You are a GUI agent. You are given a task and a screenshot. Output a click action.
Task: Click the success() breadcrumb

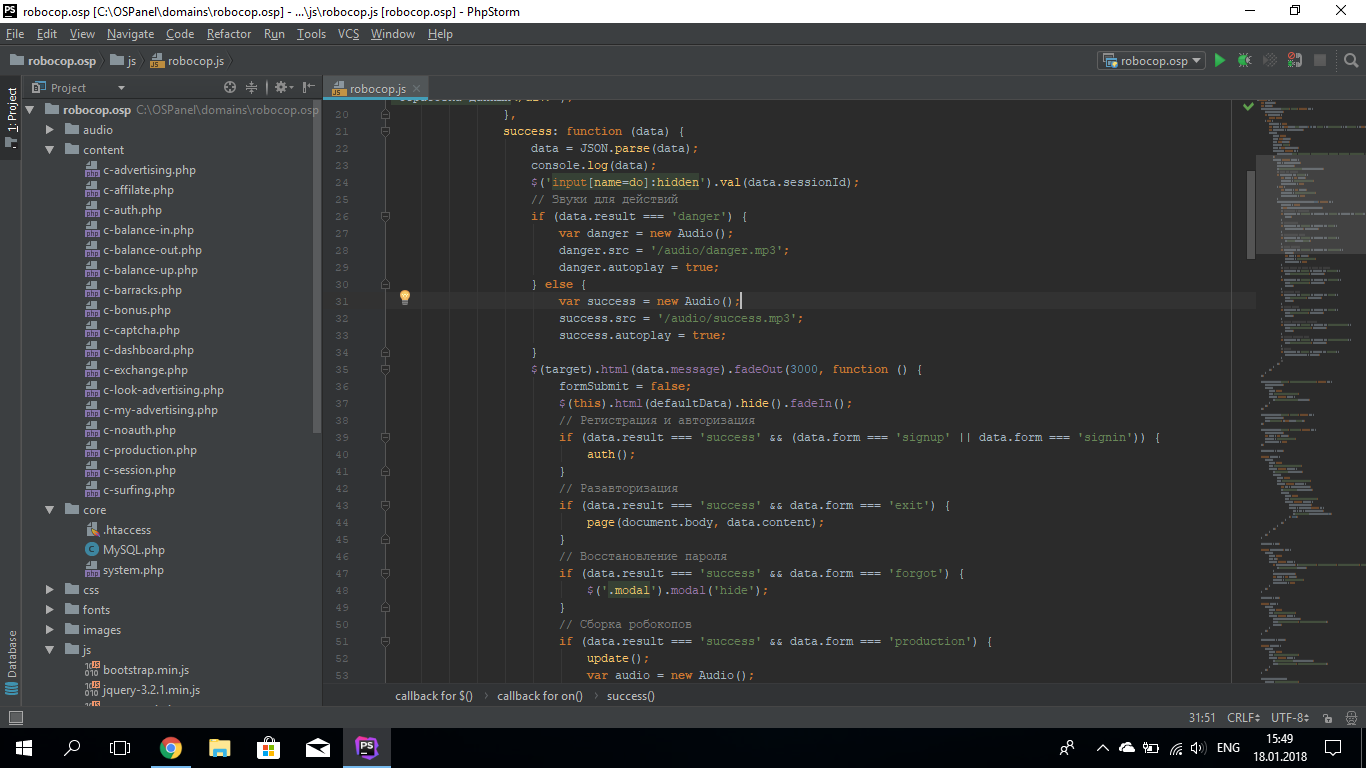tap(630, 696)
